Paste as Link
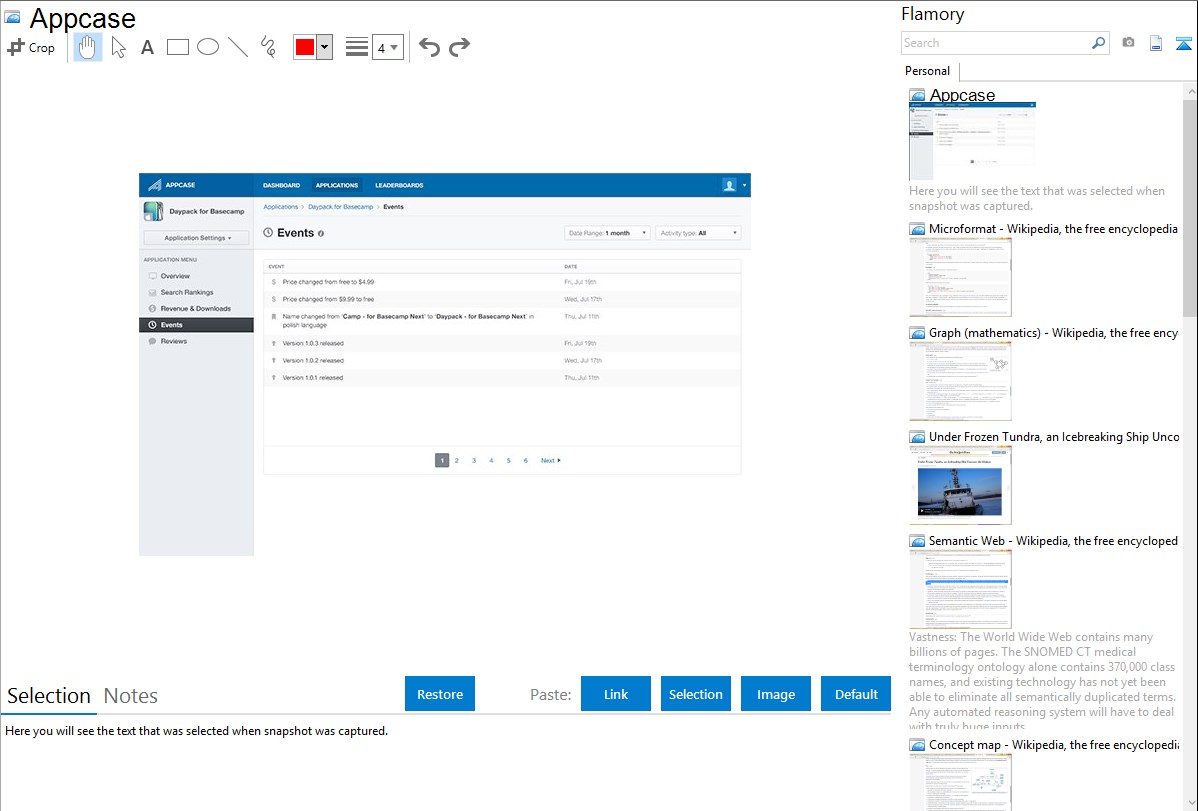Screen dimensions: 1198x811 (616, 694)
